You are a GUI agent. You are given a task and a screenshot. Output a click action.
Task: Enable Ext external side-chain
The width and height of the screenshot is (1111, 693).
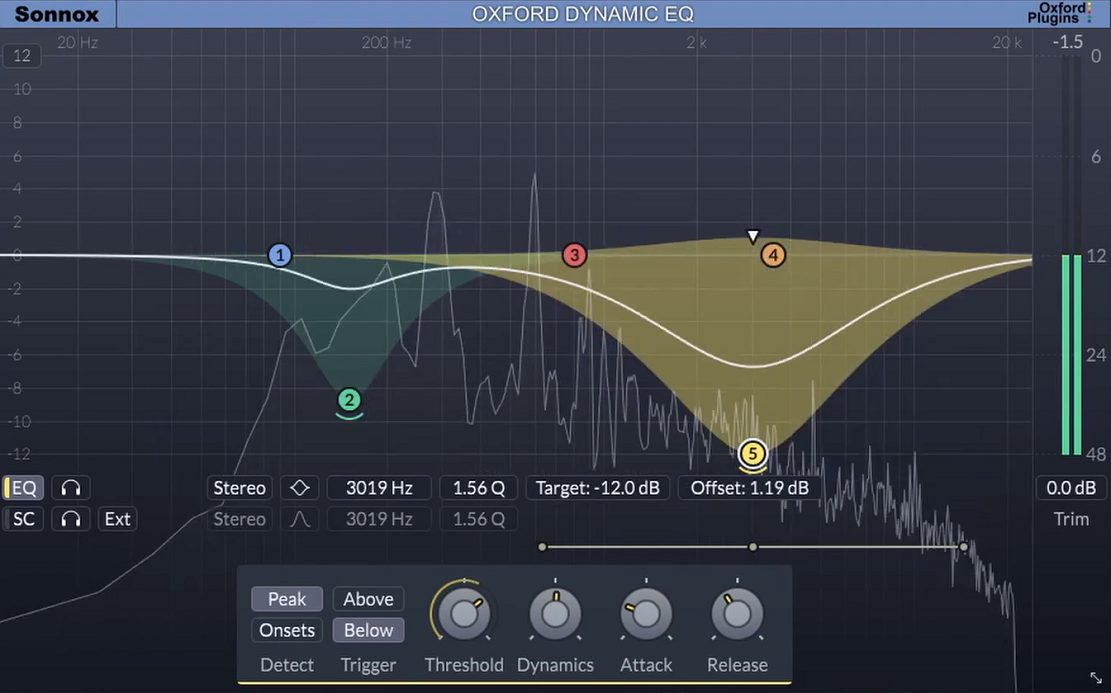118,519
